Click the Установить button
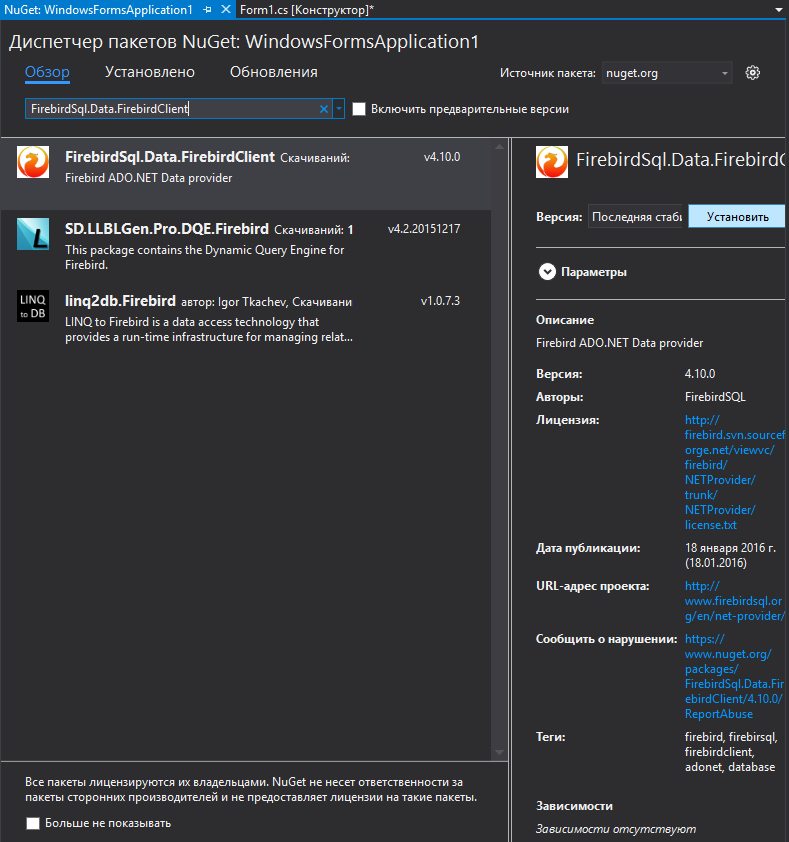The image size is (789, 842). [x=737, y=217]
